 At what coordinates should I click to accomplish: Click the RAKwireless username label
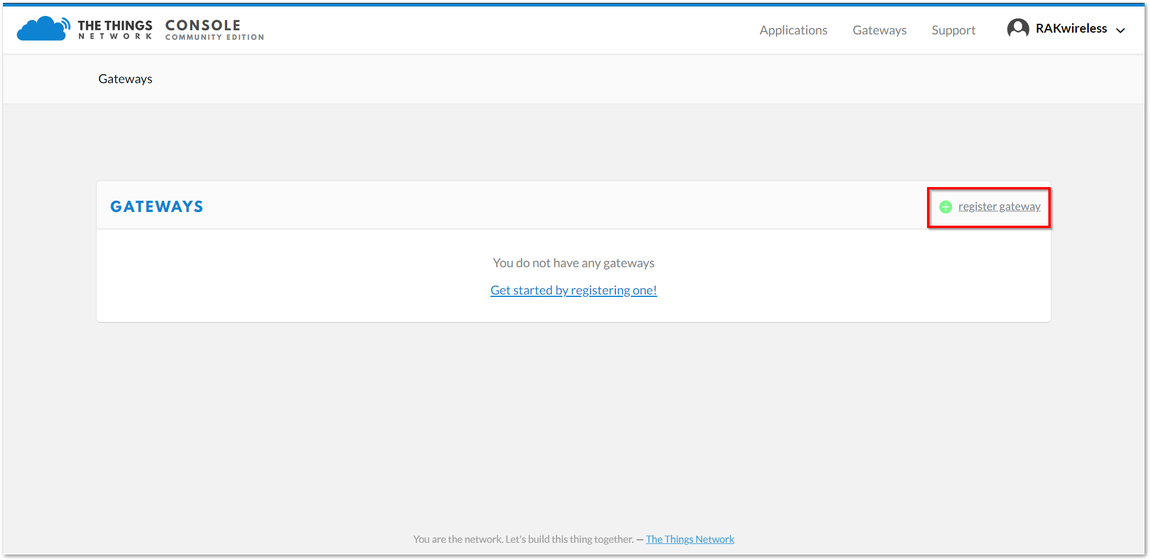point(1071,29)
